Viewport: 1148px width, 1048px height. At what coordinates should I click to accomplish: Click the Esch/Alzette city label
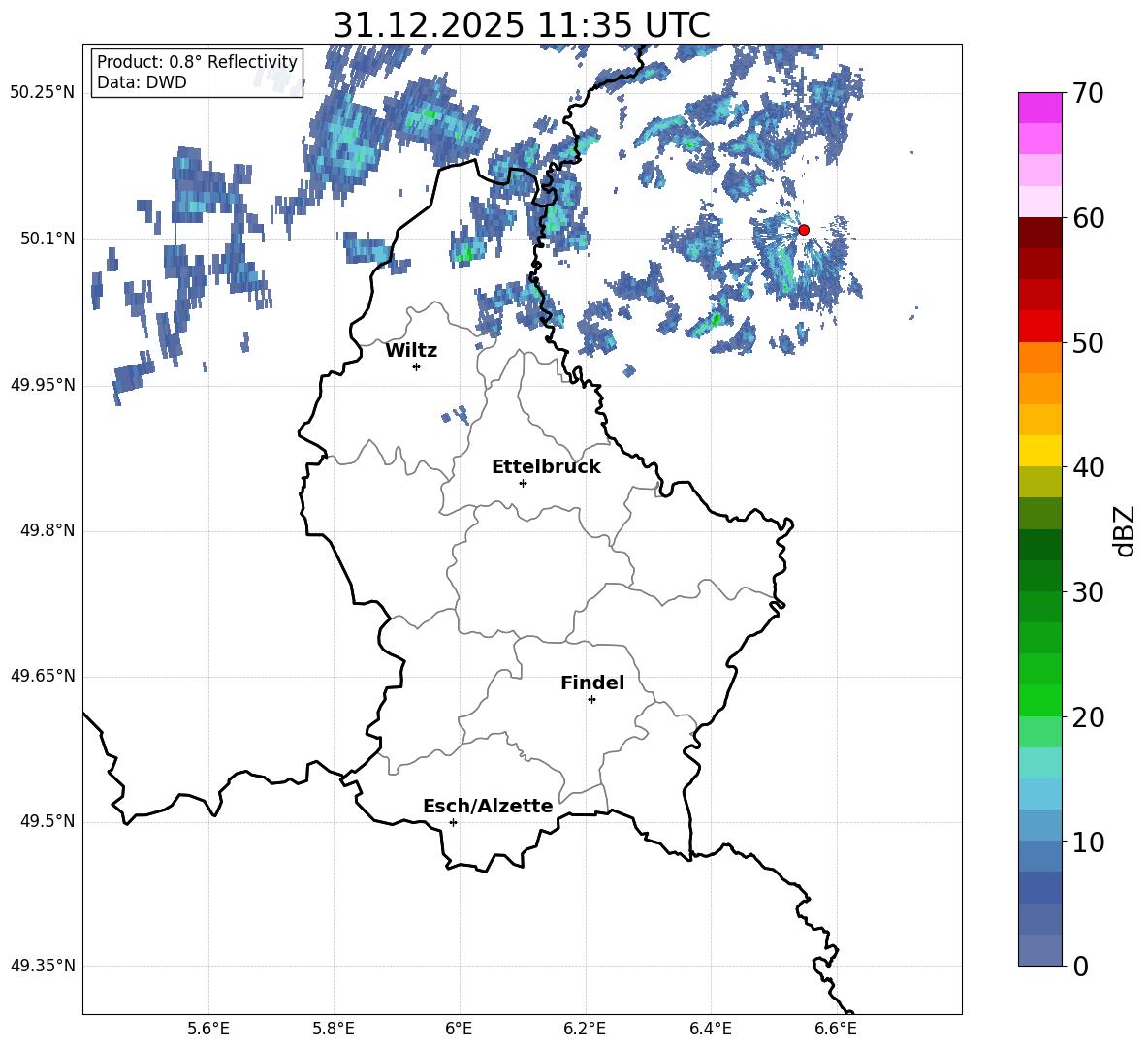488,806
